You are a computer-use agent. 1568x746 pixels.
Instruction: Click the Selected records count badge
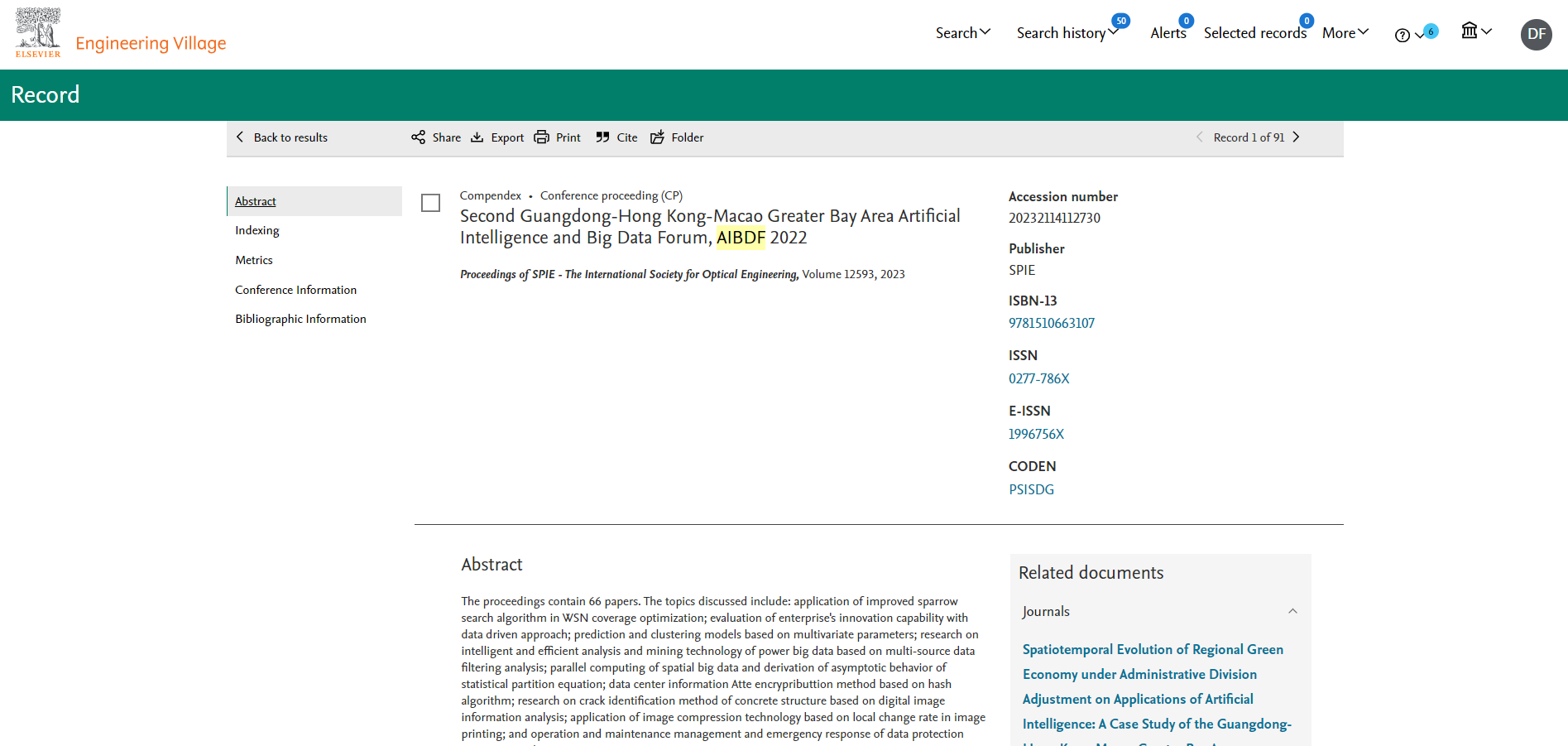coord(1307,21)
